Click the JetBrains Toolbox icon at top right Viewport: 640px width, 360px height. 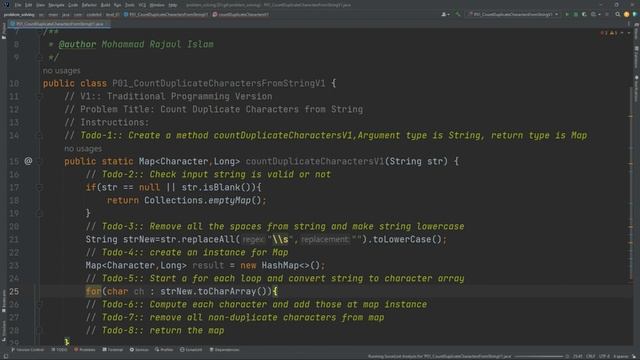(635, 14)
